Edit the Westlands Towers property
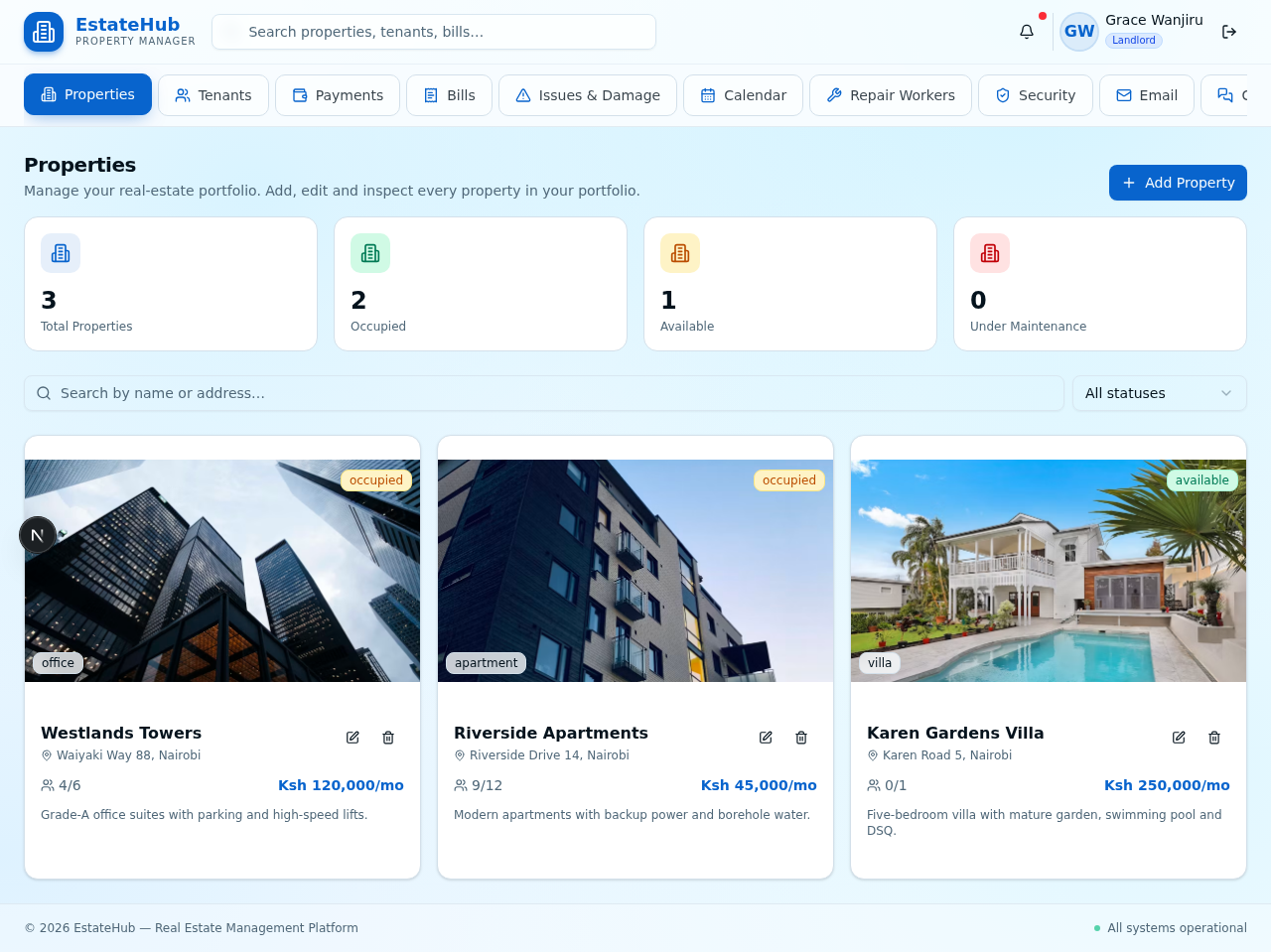The image size is (1271, 952). coord(353,738)
